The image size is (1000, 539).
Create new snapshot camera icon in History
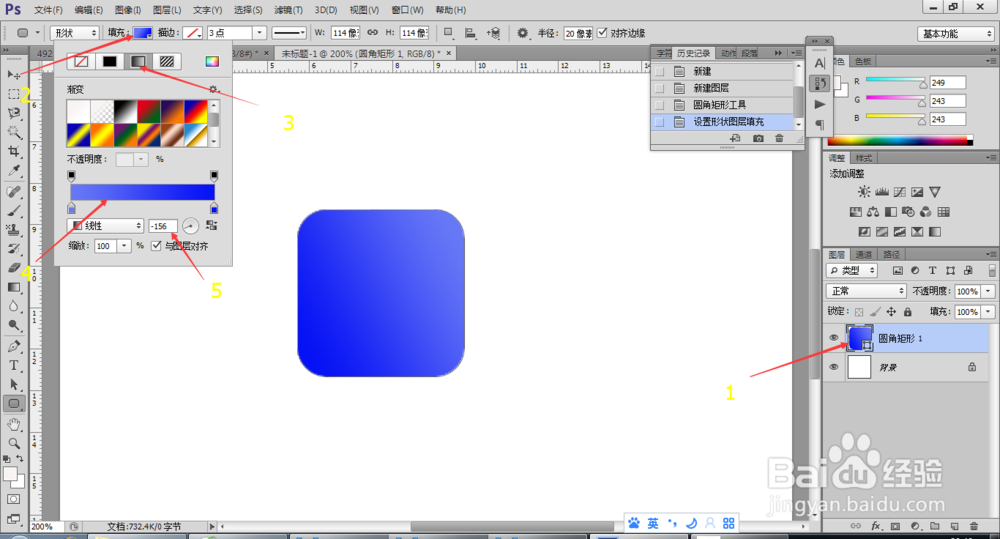pyautogui.click(x=758, y=138)
